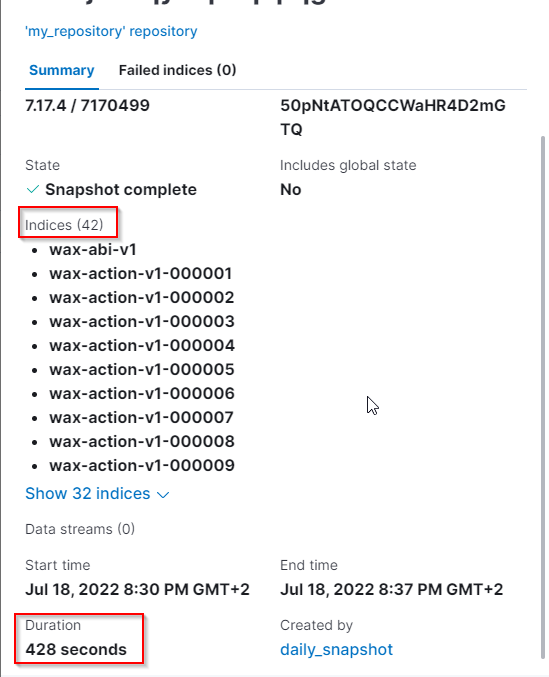
Task: Click the 7.17.4 / 7170499 version value
Action: [87, 105]
